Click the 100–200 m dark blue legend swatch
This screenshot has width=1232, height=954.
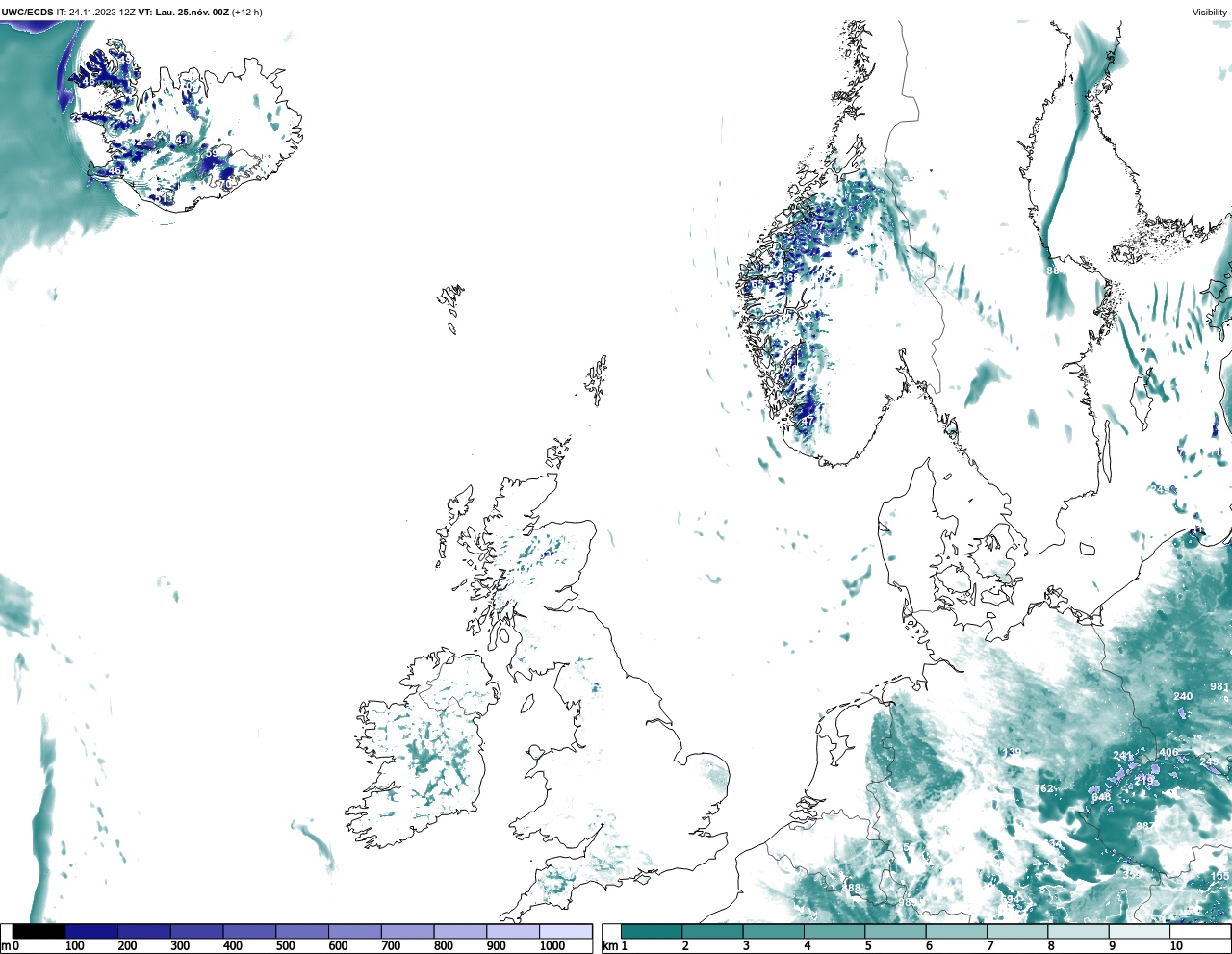[91, 931]
